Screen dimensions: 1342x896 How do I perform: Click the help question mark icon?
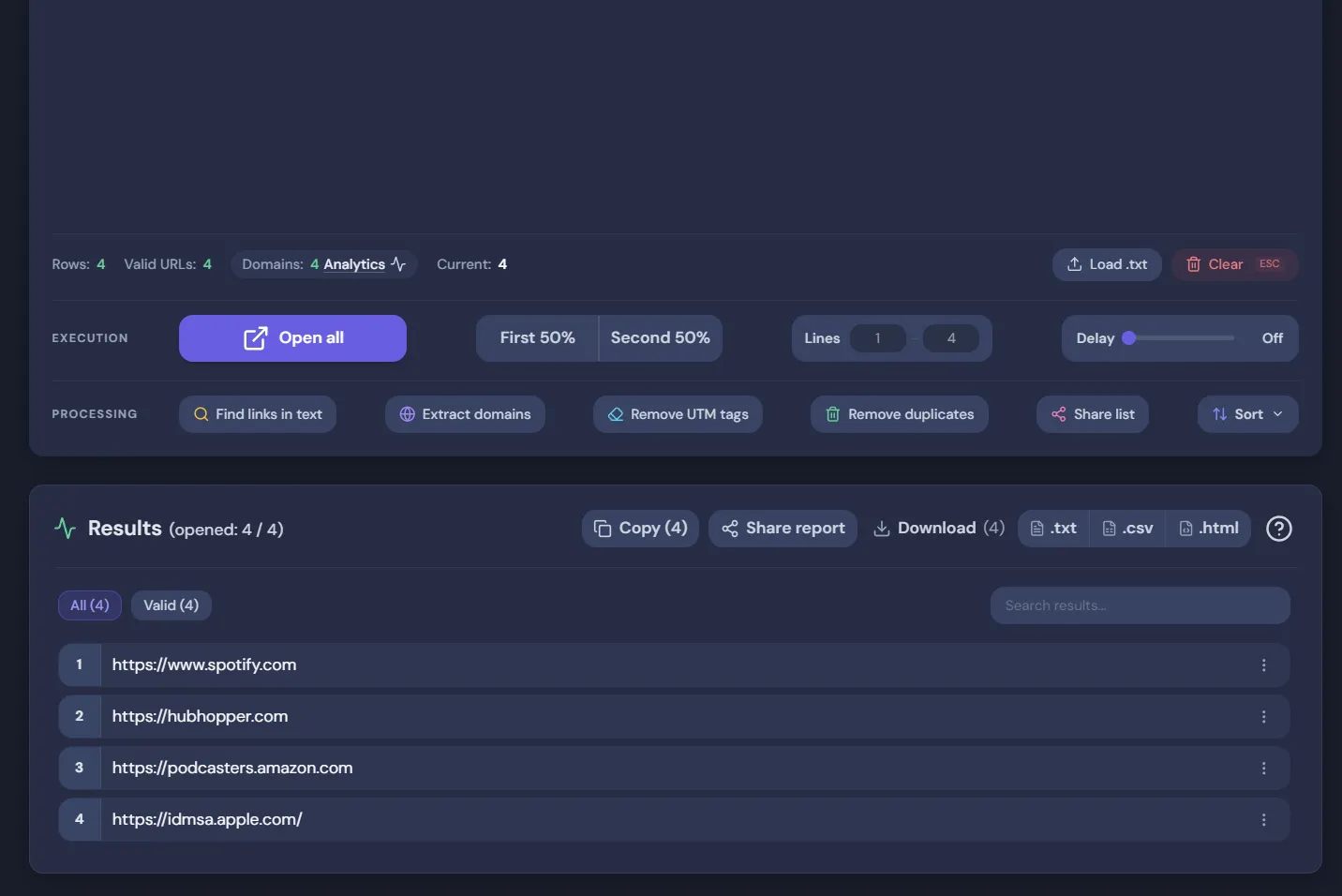[x=1279, y=529]
